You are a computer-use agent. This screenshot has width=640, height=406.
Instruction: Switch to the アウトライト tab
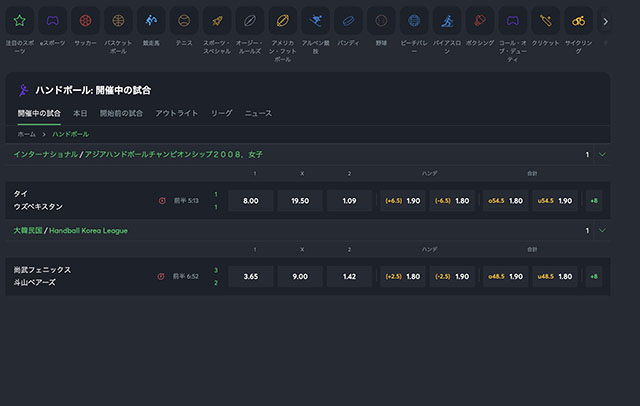click(176, 114)
